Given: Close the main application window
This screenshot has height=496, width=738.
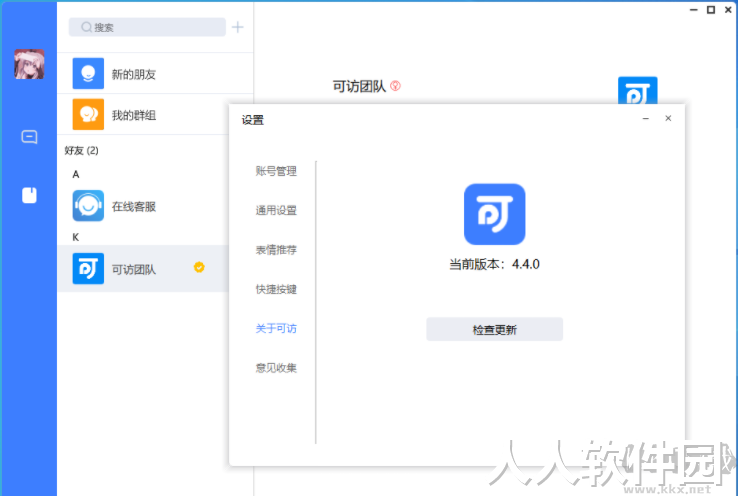Looking at the screenshot, I should click(728, 9).
